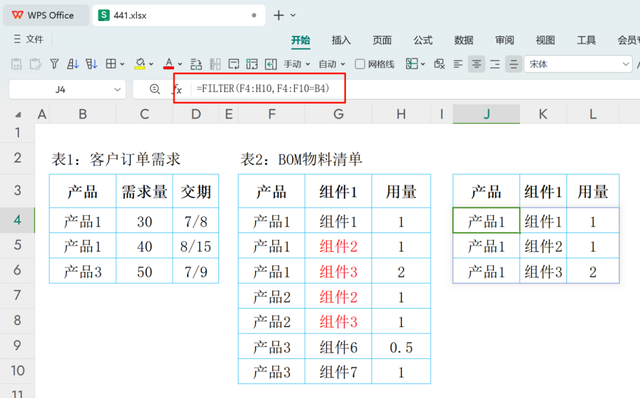Sort descending with the Z-A icon

click(x=91, y=64)
